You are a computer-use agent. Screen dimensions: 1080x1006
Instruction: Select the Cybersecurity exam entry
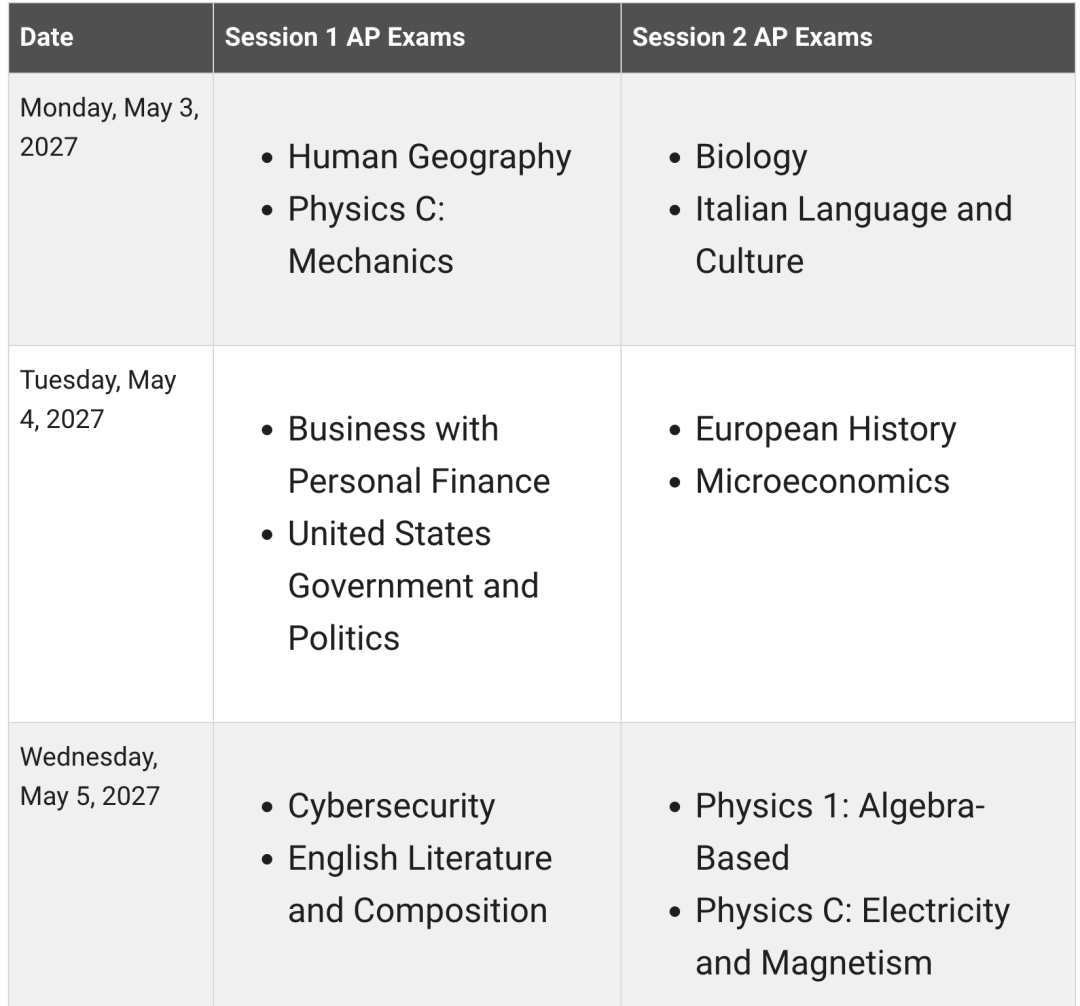(391, 806)
